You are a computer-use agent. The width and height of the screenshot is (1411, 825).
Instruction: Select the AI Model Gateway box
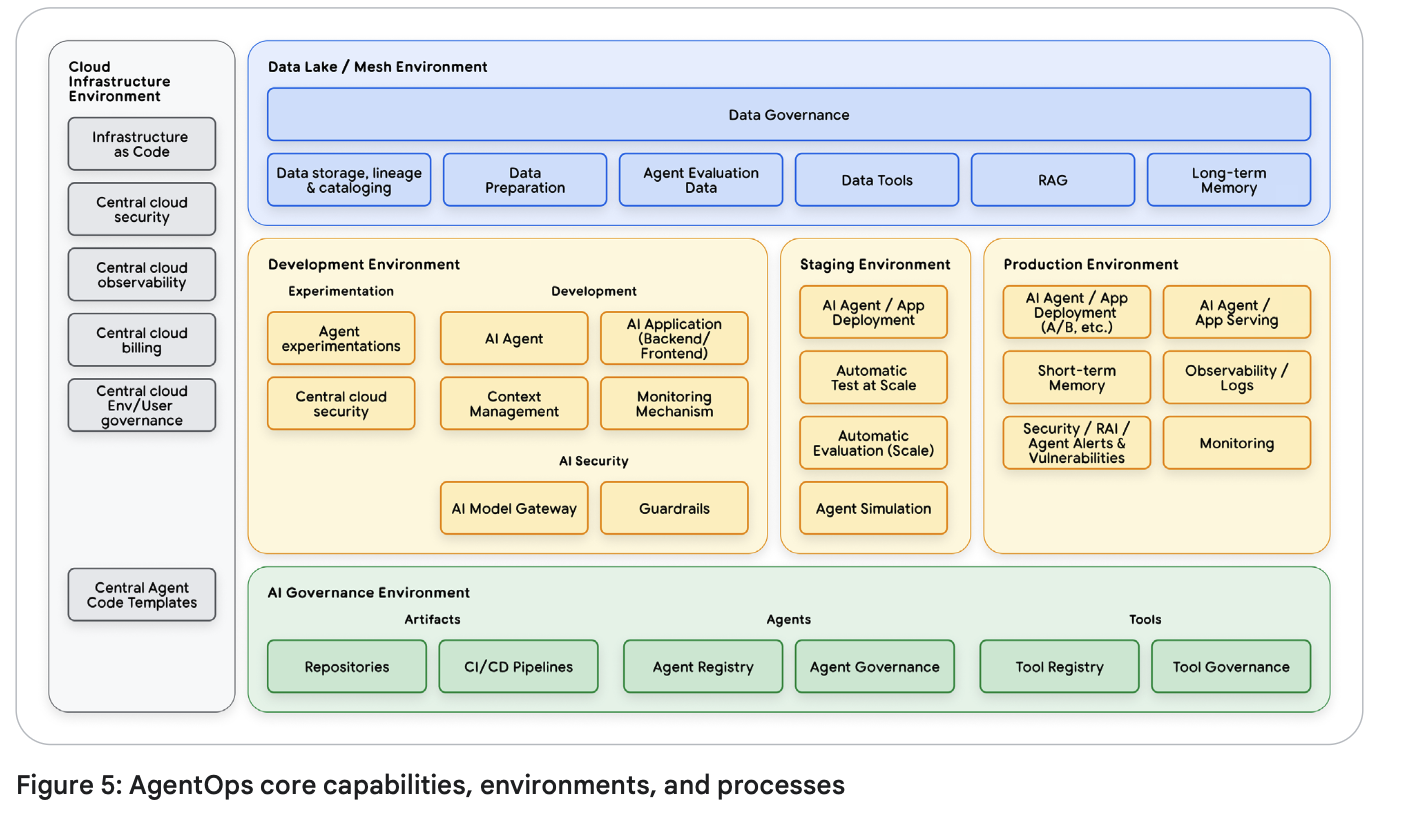click(514, 508)
